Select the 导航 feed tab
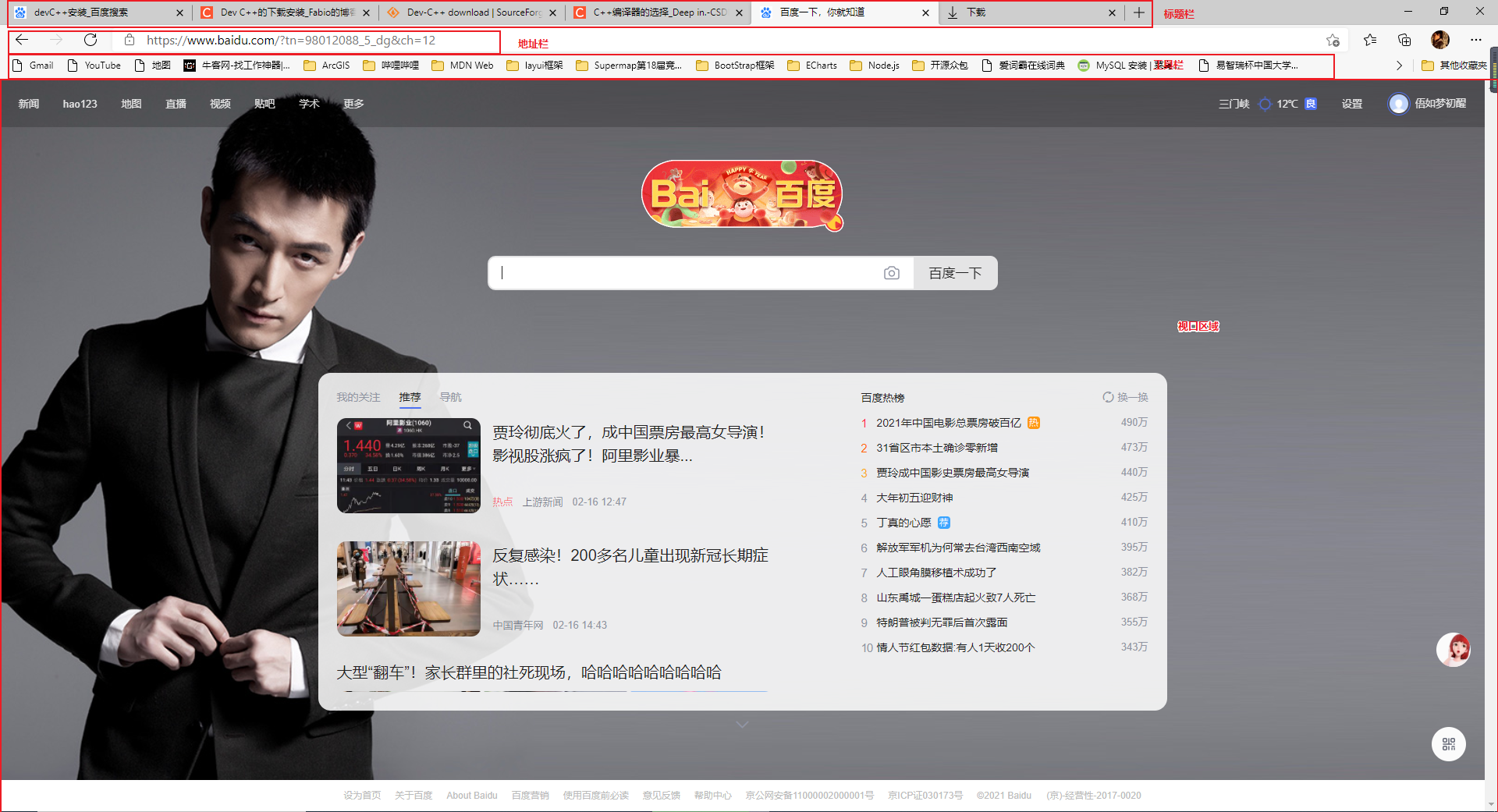This screenshot has height=812, width=1498. point(450,397)
